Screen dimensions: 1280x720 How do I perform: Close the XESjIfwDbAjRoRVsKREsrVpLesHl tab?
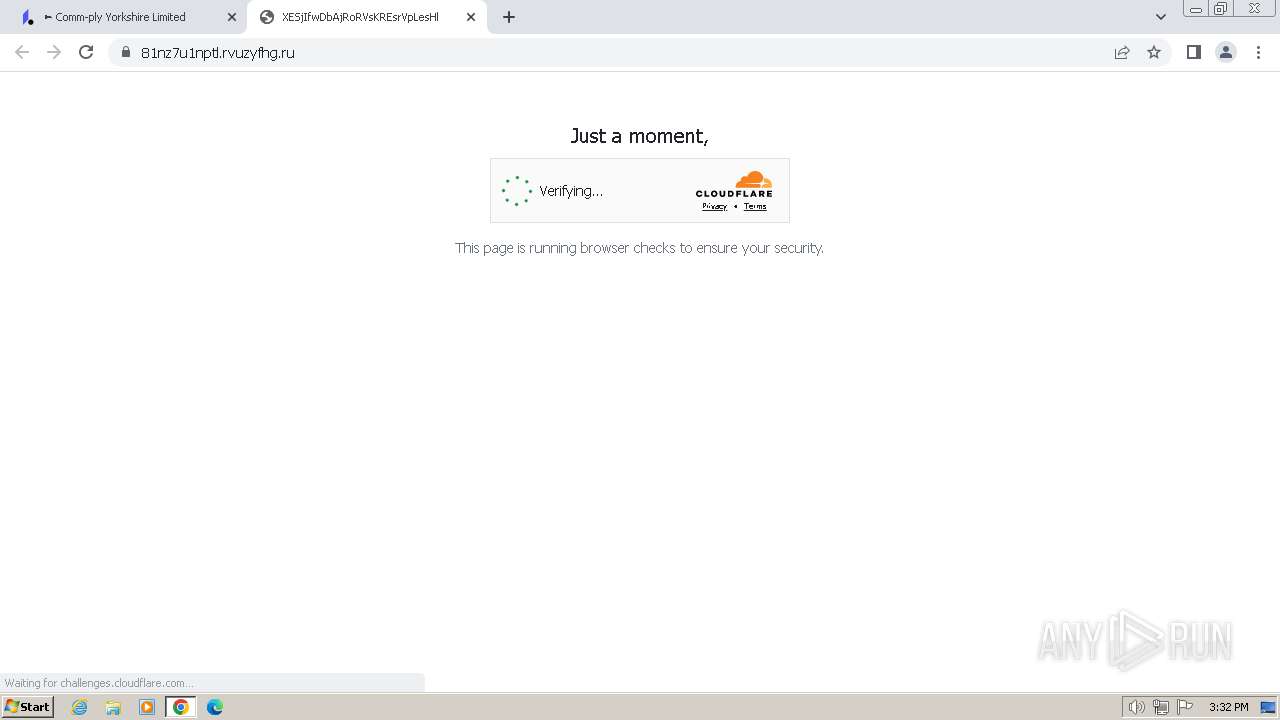471,17
